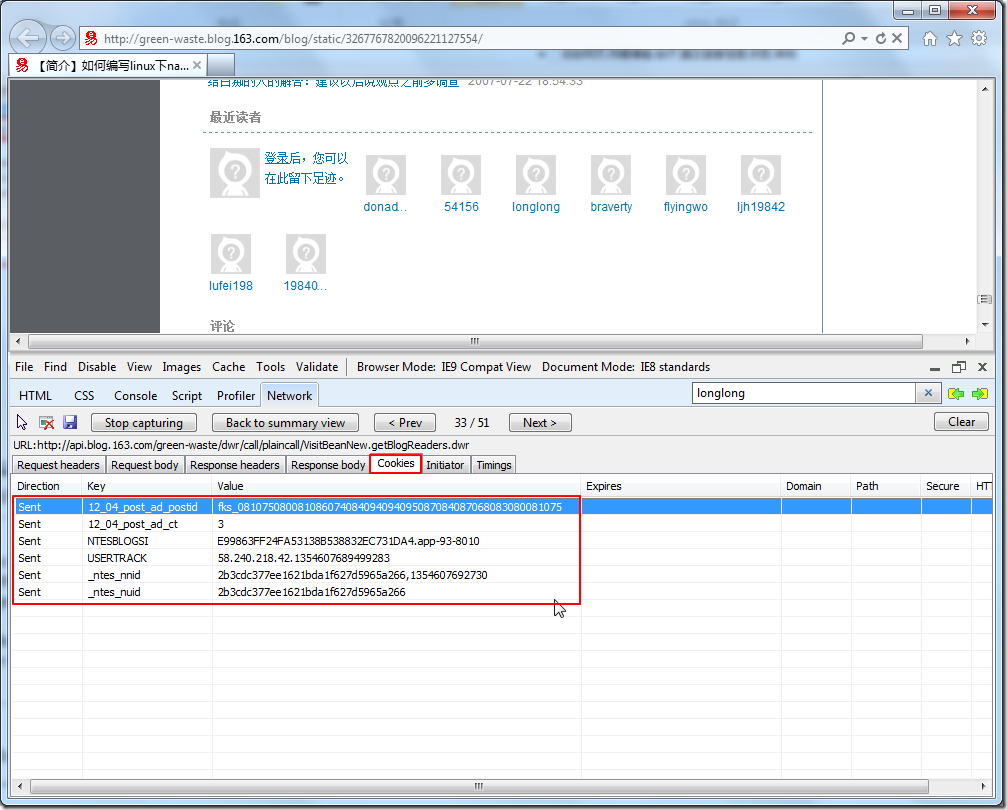Switch to the Profiler tab
1007x810 pixels.
click(x=236, y=396)
